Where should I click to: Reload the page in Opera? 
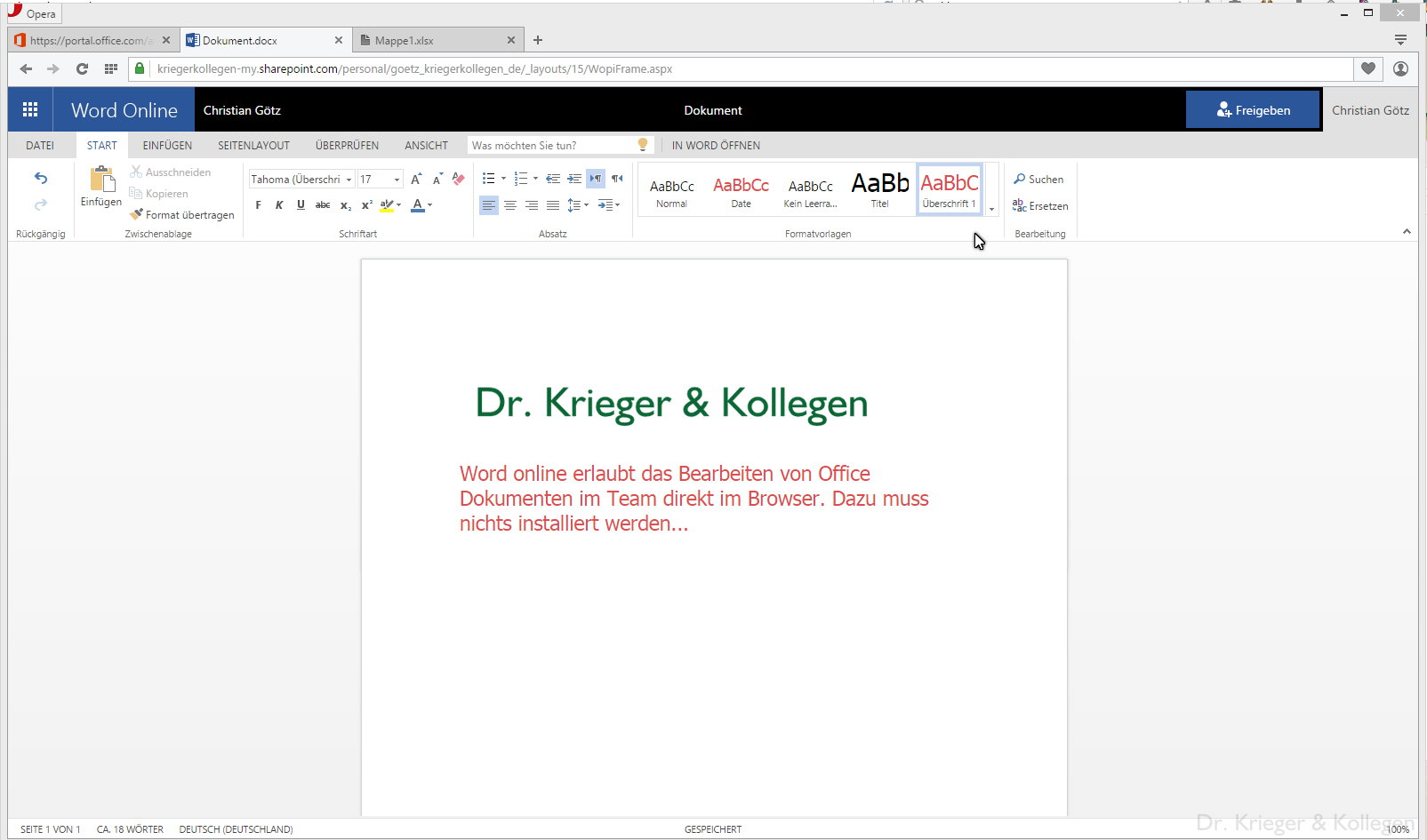82,68
